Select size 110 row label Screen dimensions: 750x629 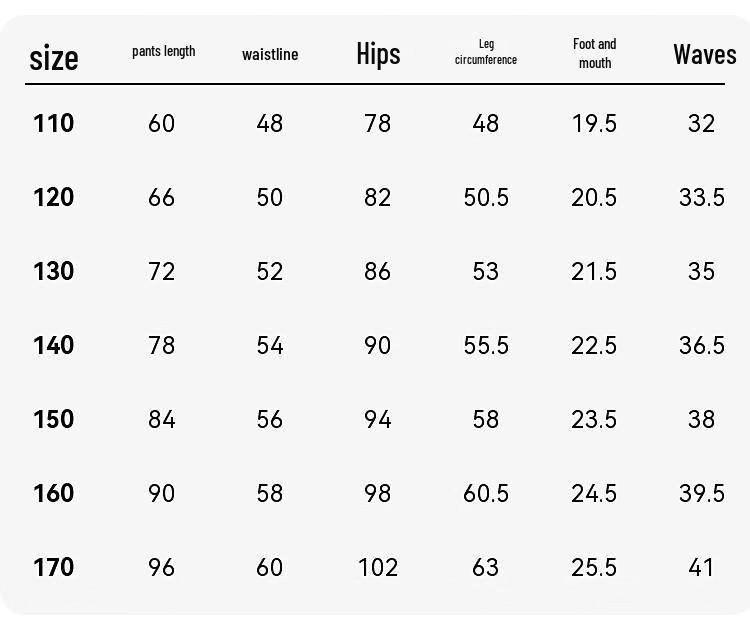tap(54, 123)
